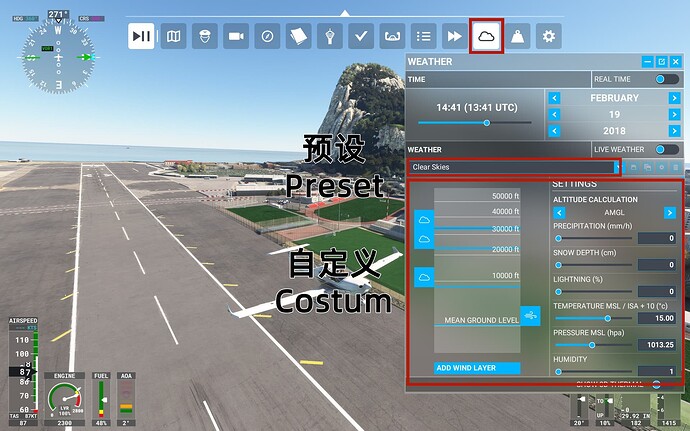Select the wind layer icon at ground level
690x431 pixels.
(x=530, y=315)
